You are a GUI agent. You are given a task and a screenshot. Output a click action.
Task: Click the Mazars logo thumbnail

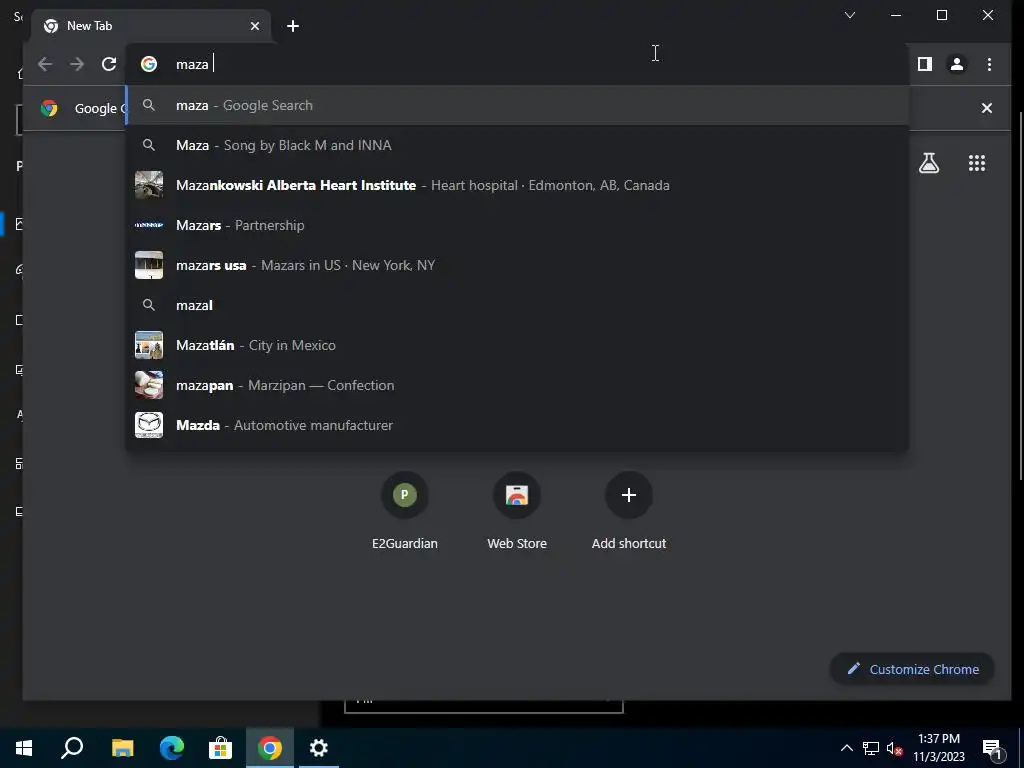[149, 225]
